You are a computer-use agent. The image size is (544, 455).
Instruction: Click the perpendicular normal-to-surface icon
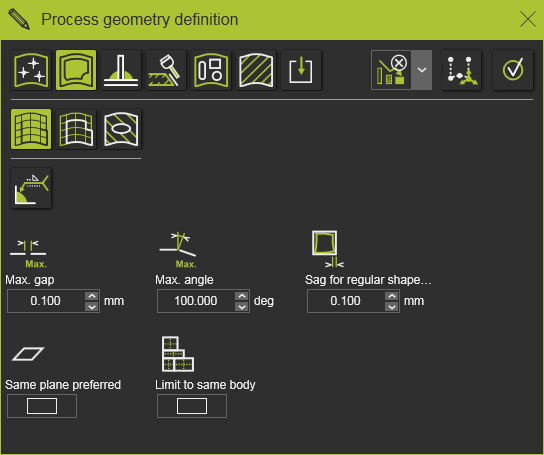click(121, 70)
